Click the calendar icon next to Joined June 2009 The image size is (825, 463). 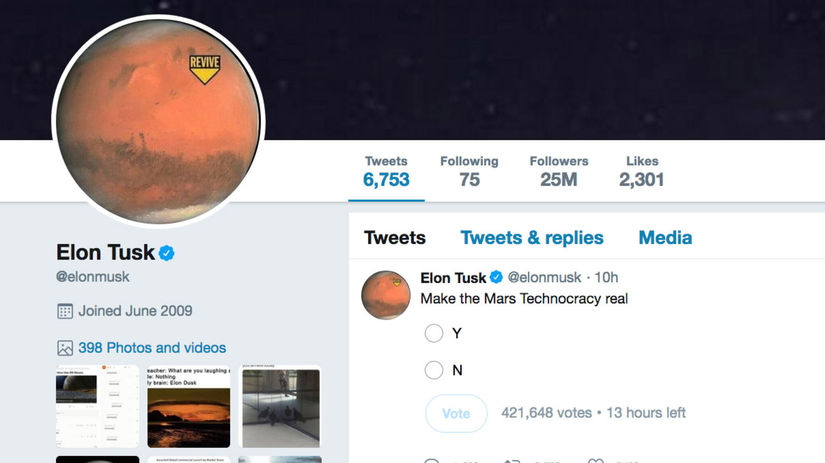[65, 311]
